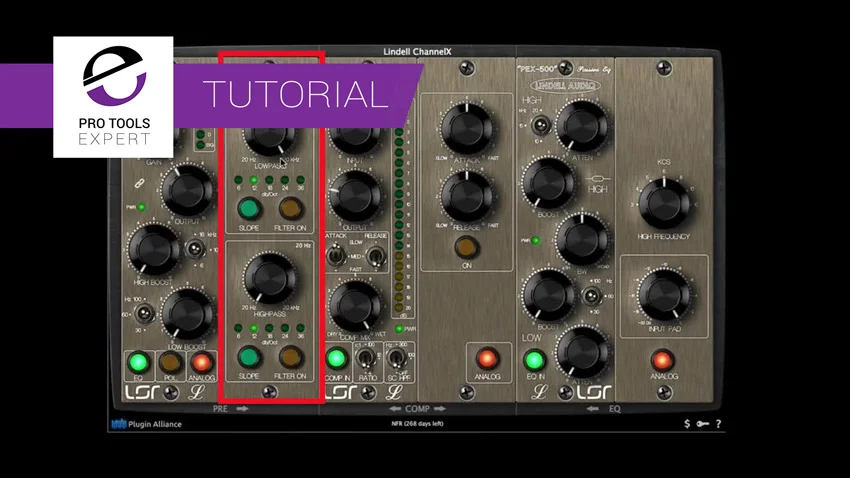
Task: Open the question mark help icon
Action: click(718, 424)
